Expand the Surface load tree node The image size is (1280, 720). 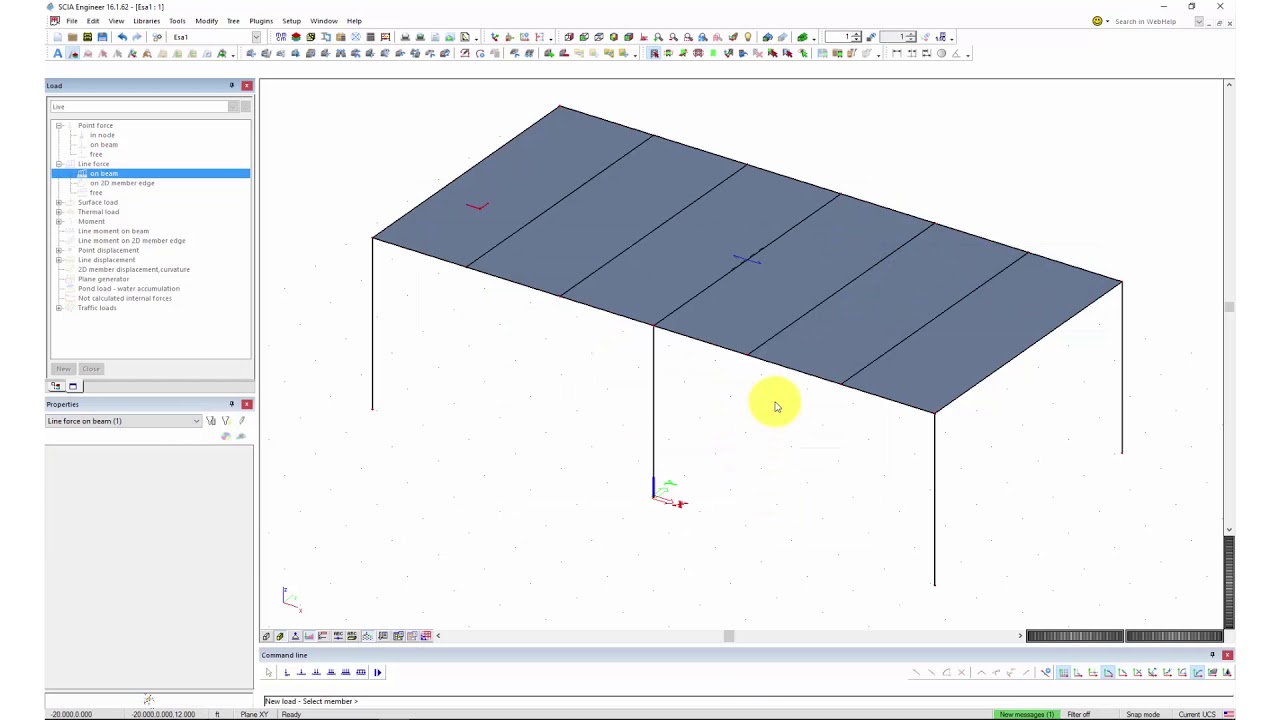(59, 202)
